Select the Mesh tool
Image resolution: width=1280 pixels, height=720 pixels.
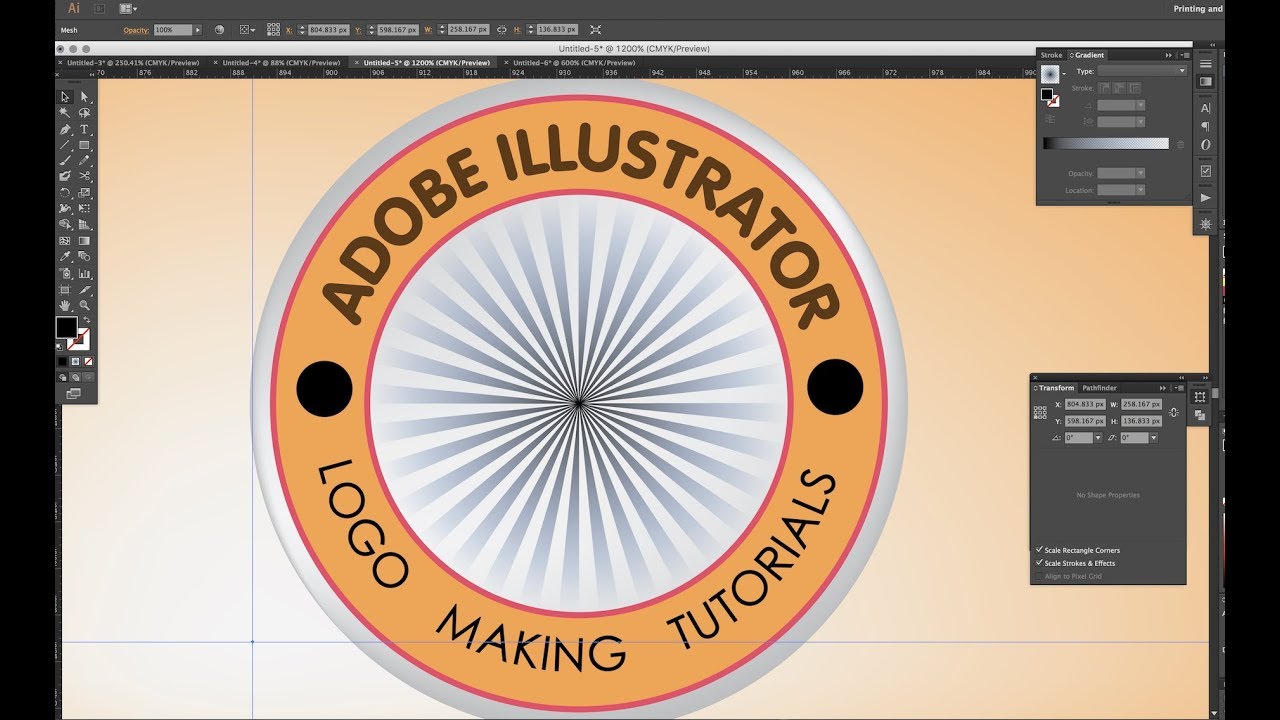pyautogui.click(x=65, y=240)
